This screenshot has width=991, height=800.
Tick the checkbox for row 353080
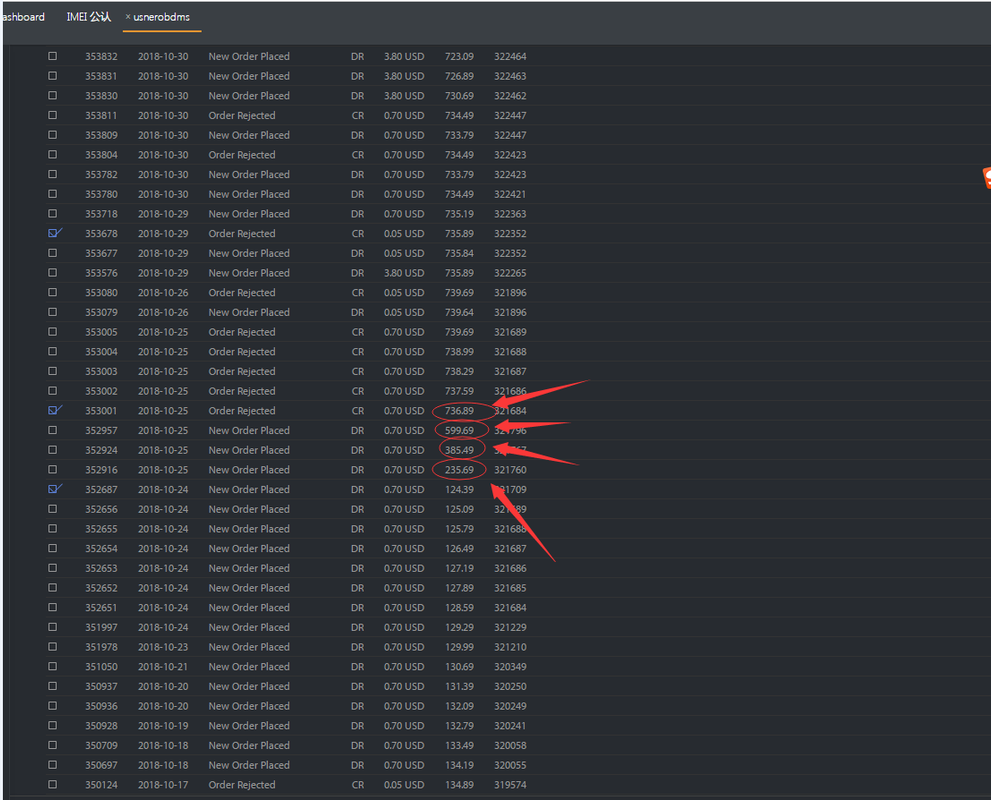coord(52,292)
